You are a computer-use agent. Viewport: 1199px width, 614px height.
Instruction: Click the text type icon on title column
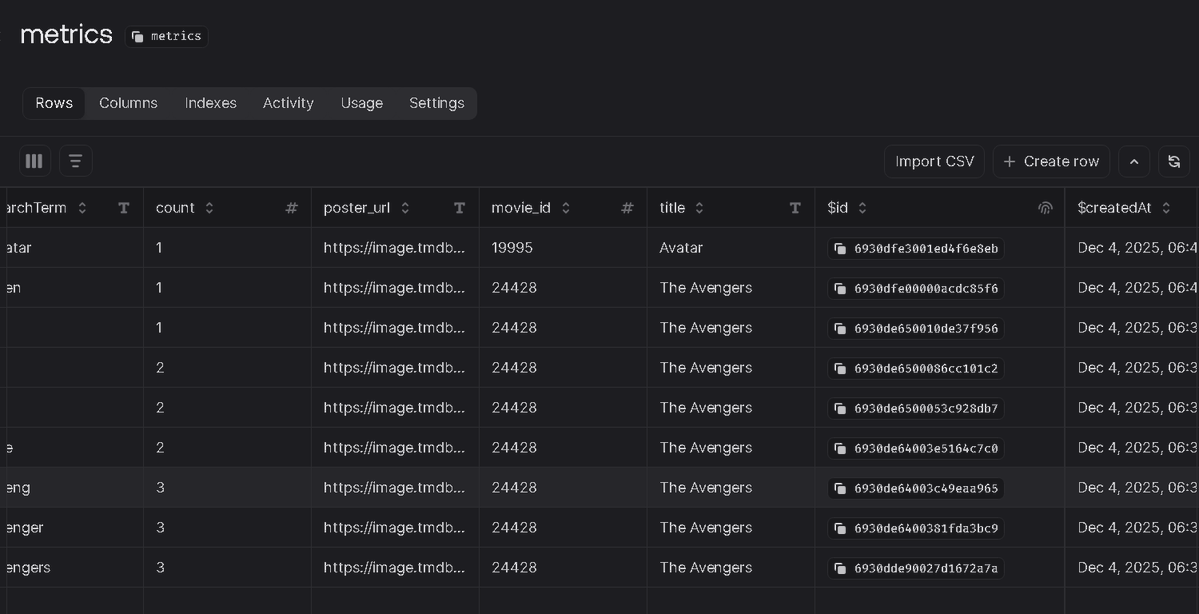[794, 208]
